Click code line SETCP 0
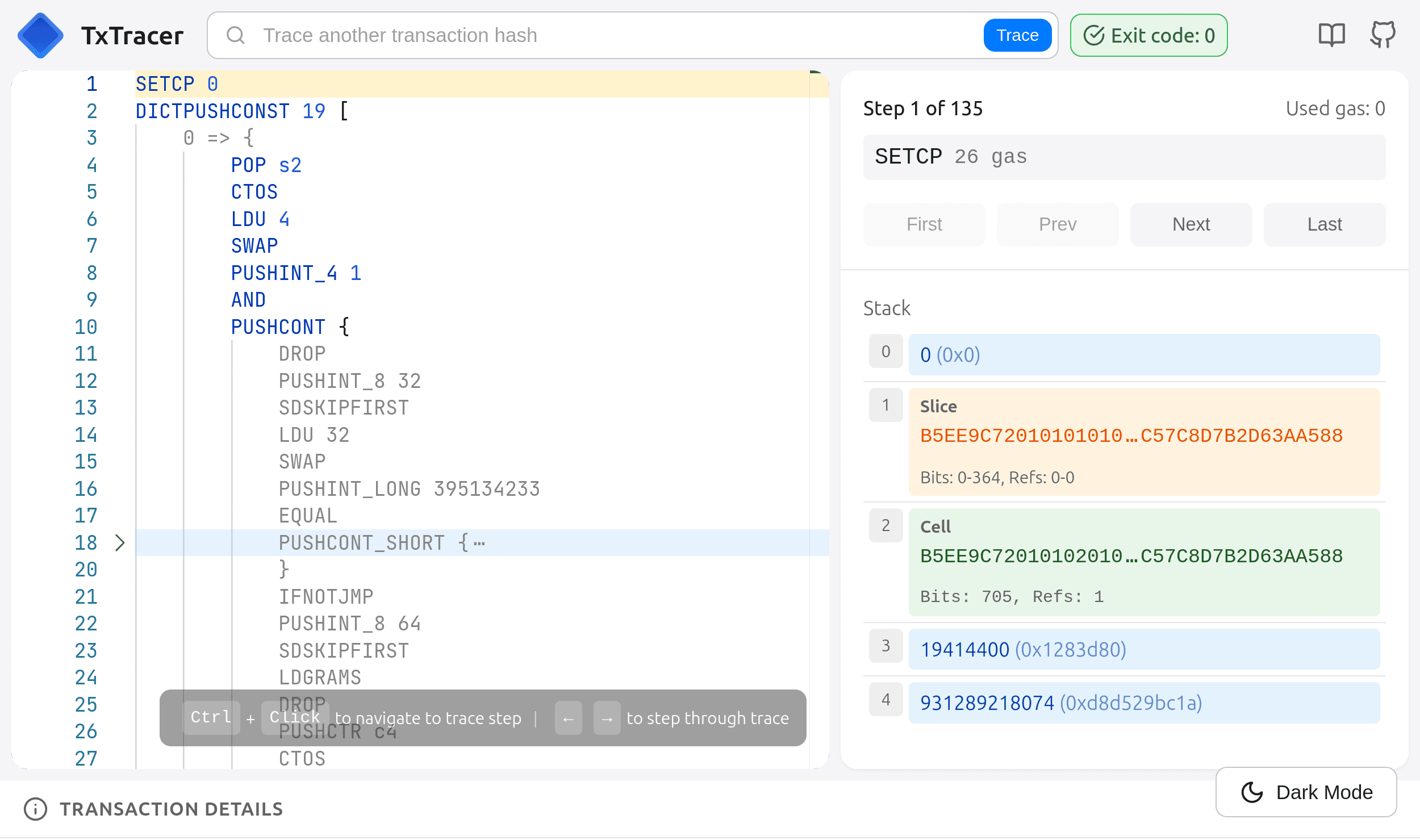The height and width of the screenshot is (840, 1420). click(177, 84)
